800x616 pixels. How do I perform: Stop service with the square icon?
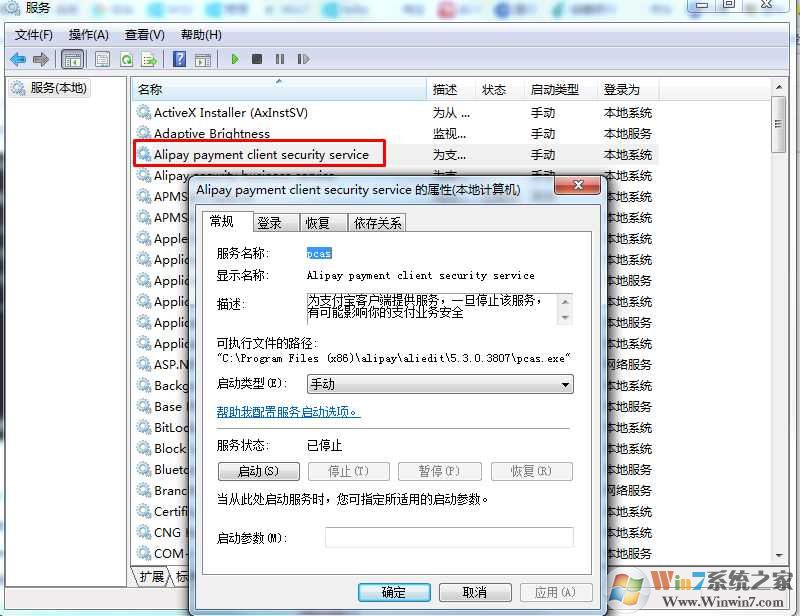tap(257, 59)
